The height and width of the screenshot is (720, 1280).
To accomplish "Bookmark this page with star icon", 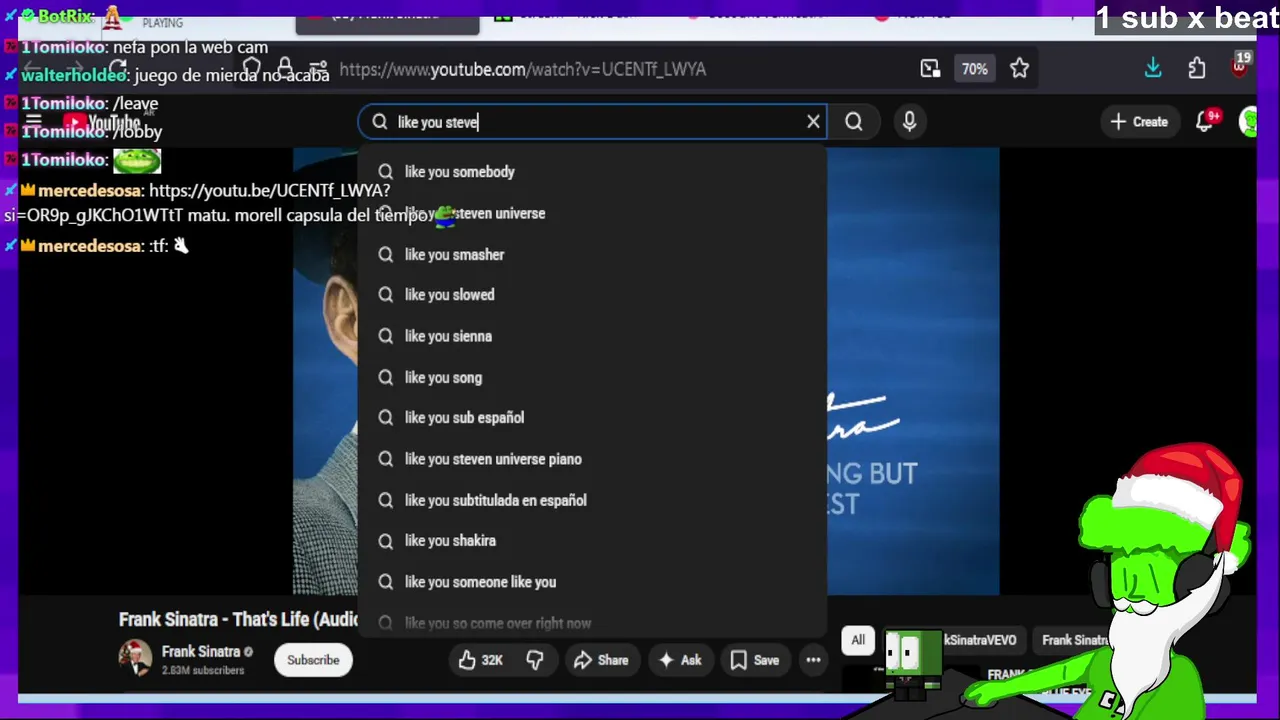I will (1019, 69).
